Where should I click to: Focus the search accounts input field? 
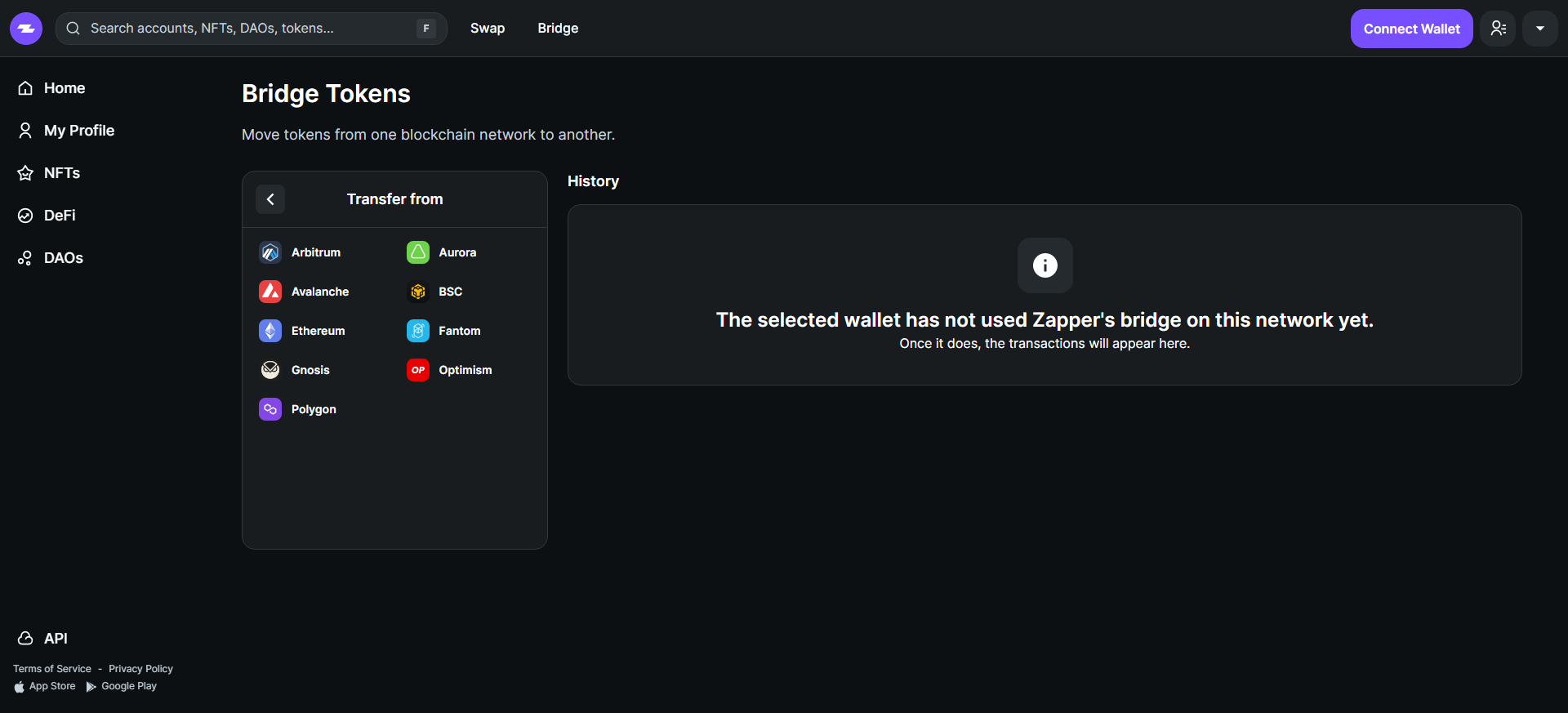pos(245,29)
